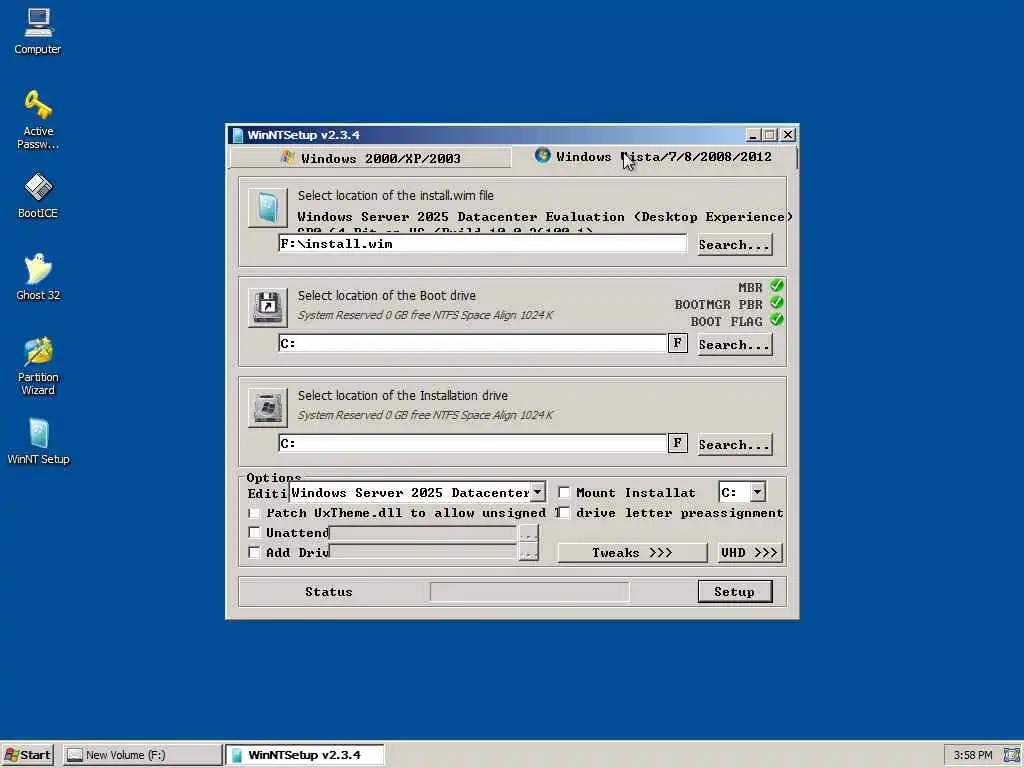Switch to the Windows 2000/XP/2003 tab
The image size is (1024, 768).
[370, 158]
